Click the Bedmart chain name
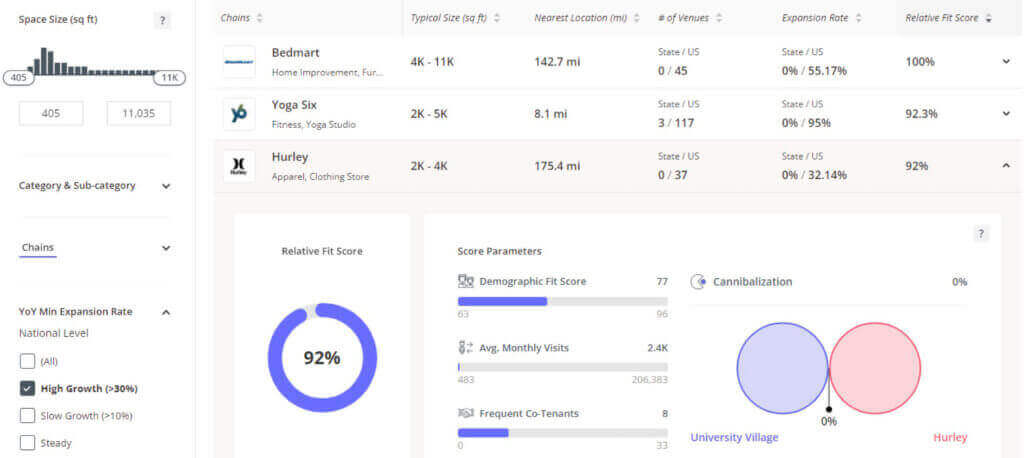 (295, 53)
